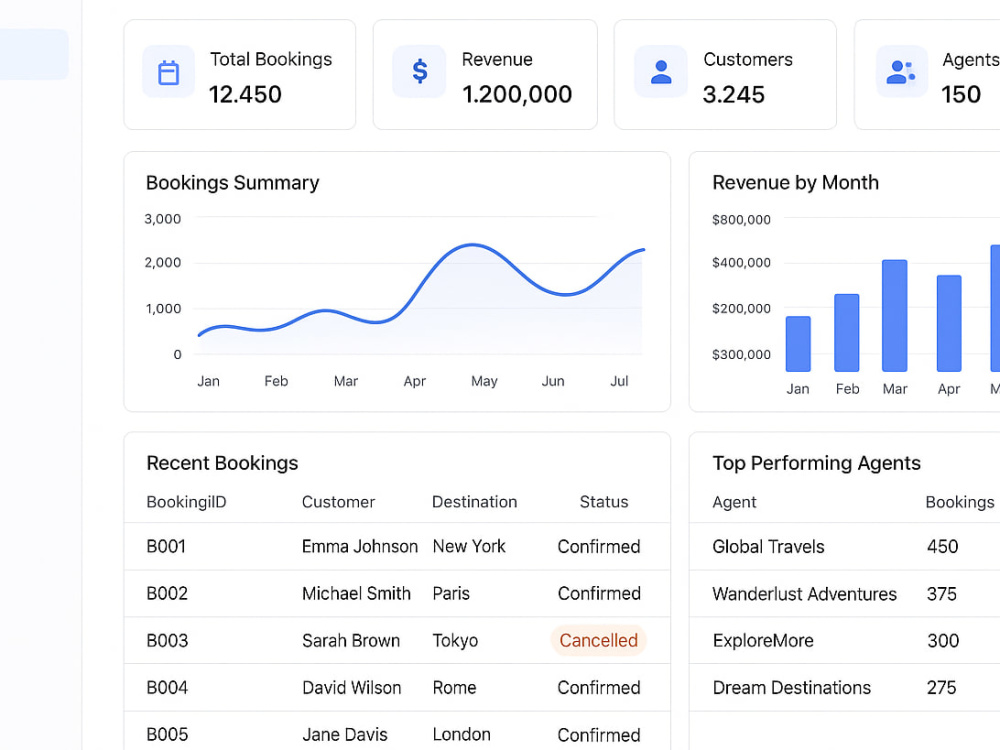Click customer Emma Johnson
This screenshot has width=1000, height=750.
click(360, 547)
